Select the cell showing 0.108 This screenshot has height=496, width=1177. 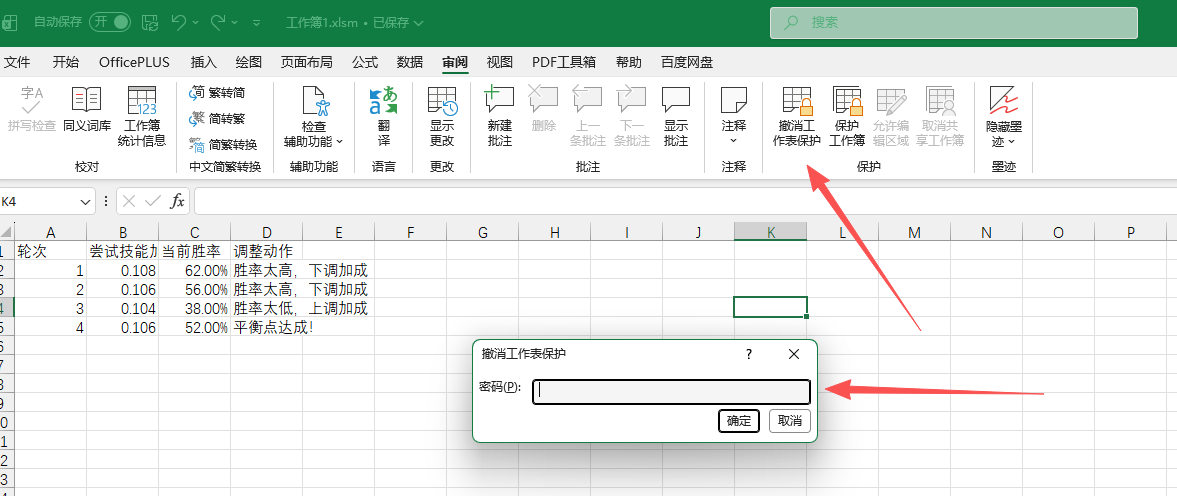coord(122,269)
